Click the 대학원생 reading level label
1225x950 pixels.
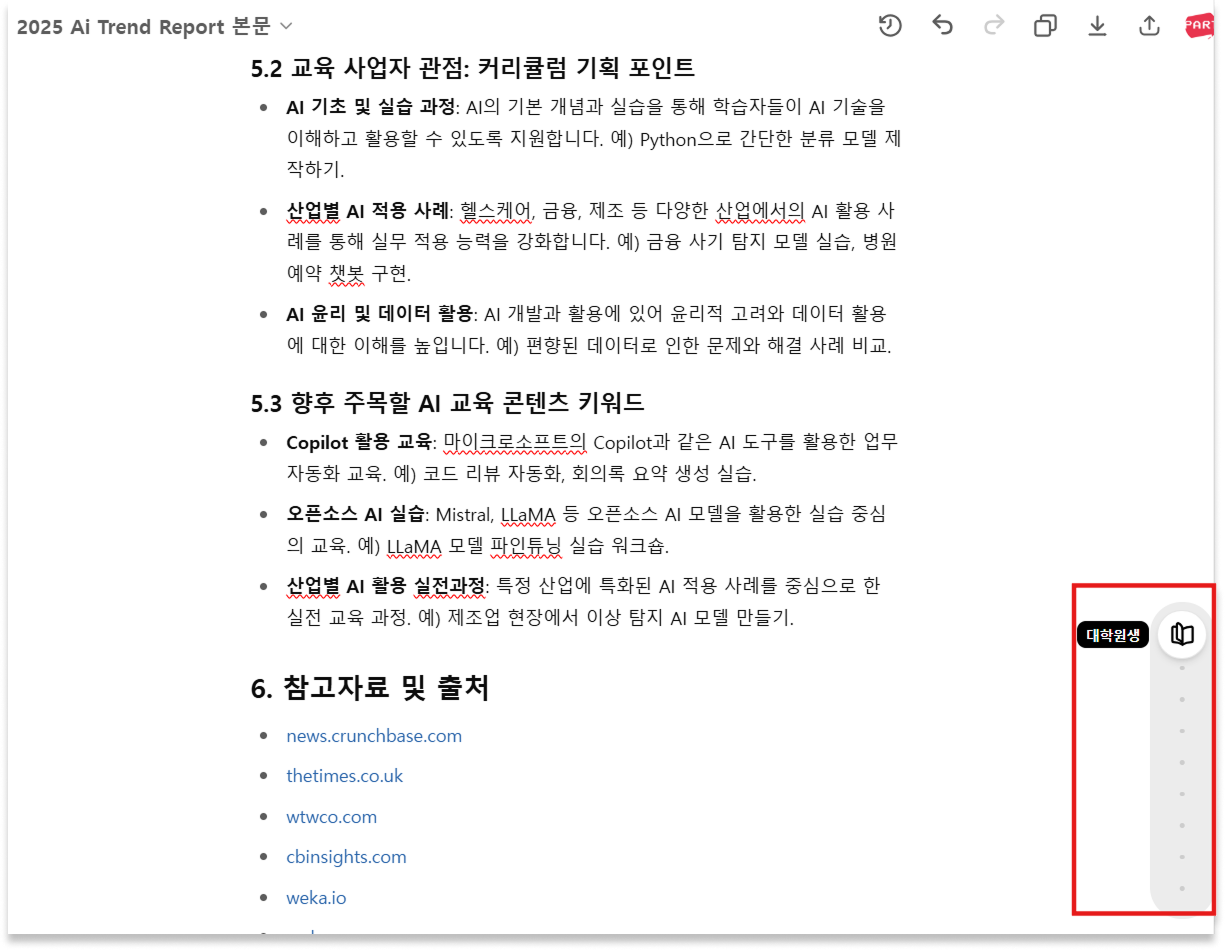click(x=1113, y=635)
